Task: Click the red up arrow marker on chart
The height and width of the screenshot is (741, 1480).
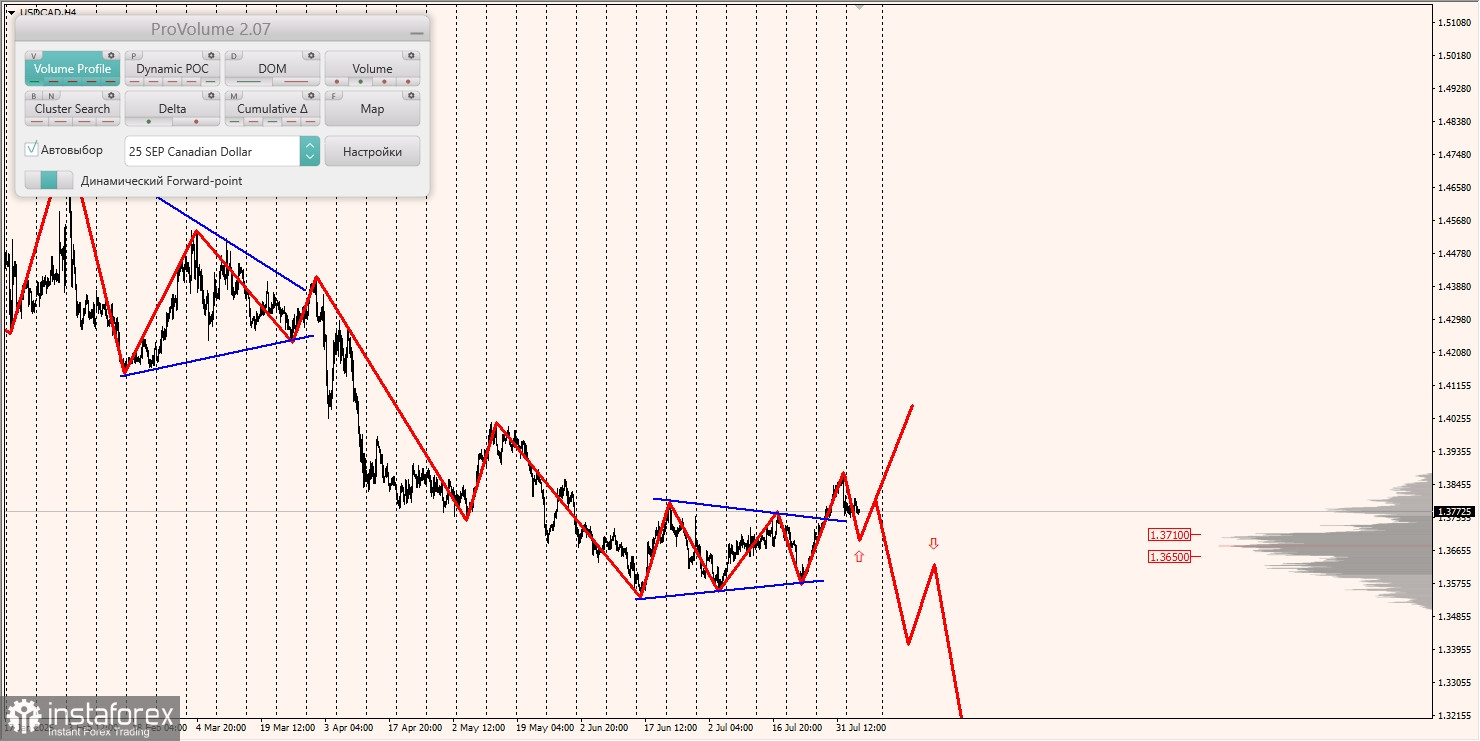Action: pyautogui.click(x=858, y=556)
